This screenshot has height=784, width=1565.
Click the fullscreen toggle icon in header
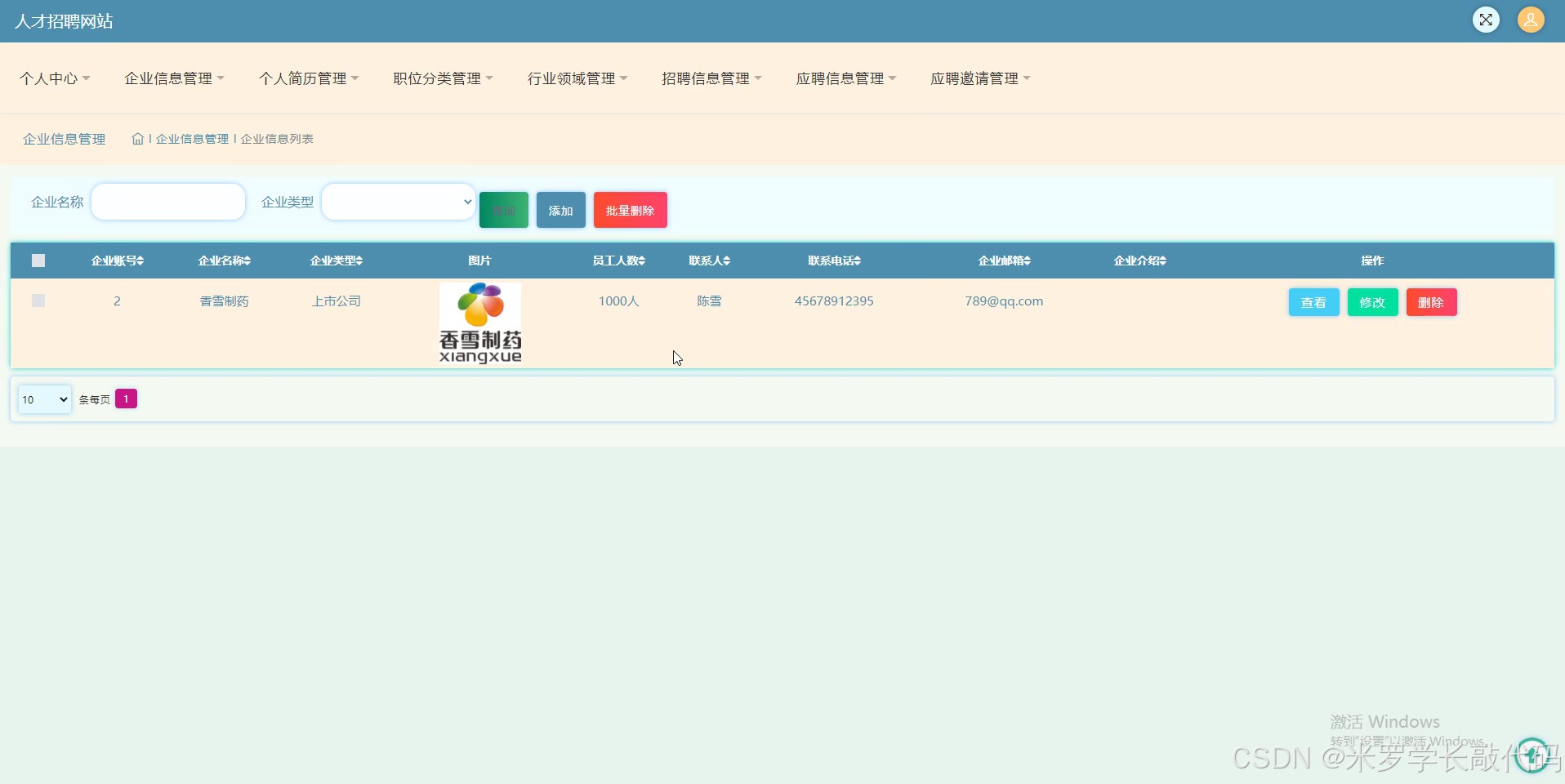1486,20
